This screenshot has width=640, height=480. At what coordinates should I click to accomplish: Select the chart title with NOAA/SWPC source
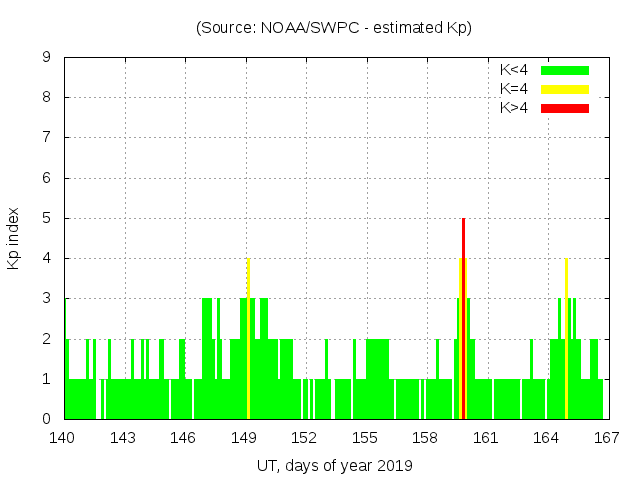[x=334, y=28]
